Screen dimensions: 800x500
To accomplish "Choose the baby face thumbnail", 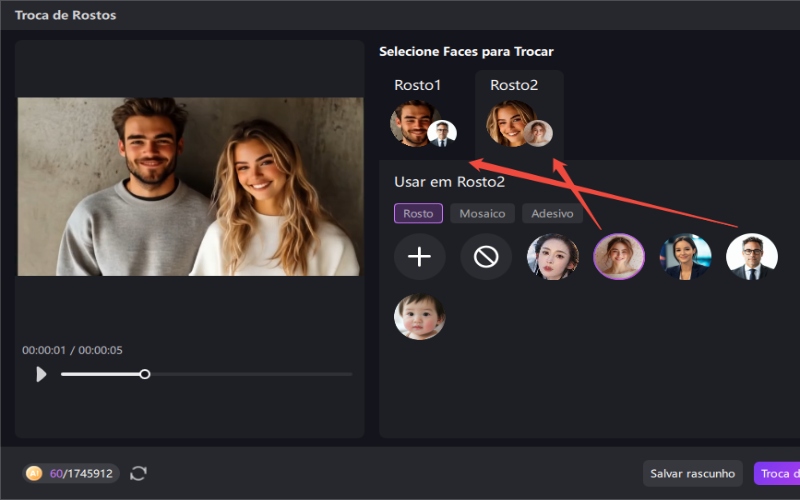I will pyautogui.click(x=419, y=317).
